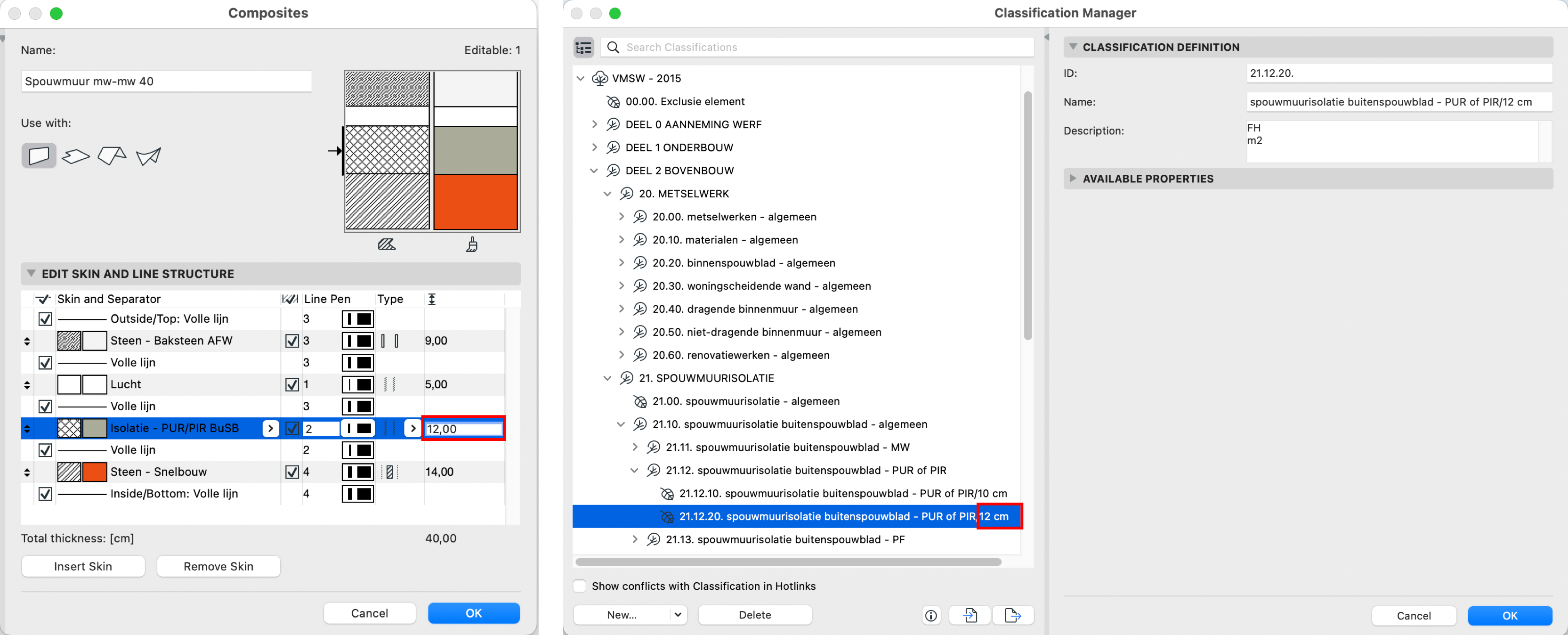1568x635 pixels.
Task: Click move handle of Lucht row
Action: 27,385
